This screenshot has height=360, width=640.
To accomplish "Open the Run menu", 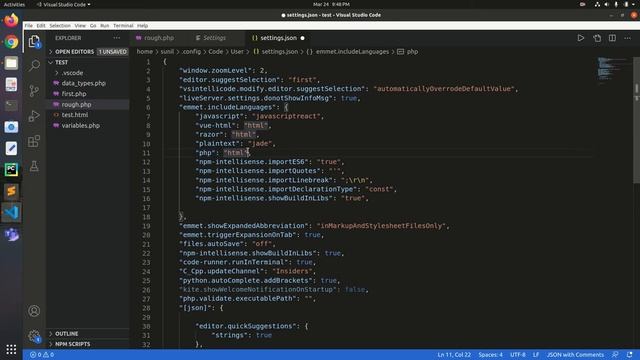I will (x=104, y=26).
